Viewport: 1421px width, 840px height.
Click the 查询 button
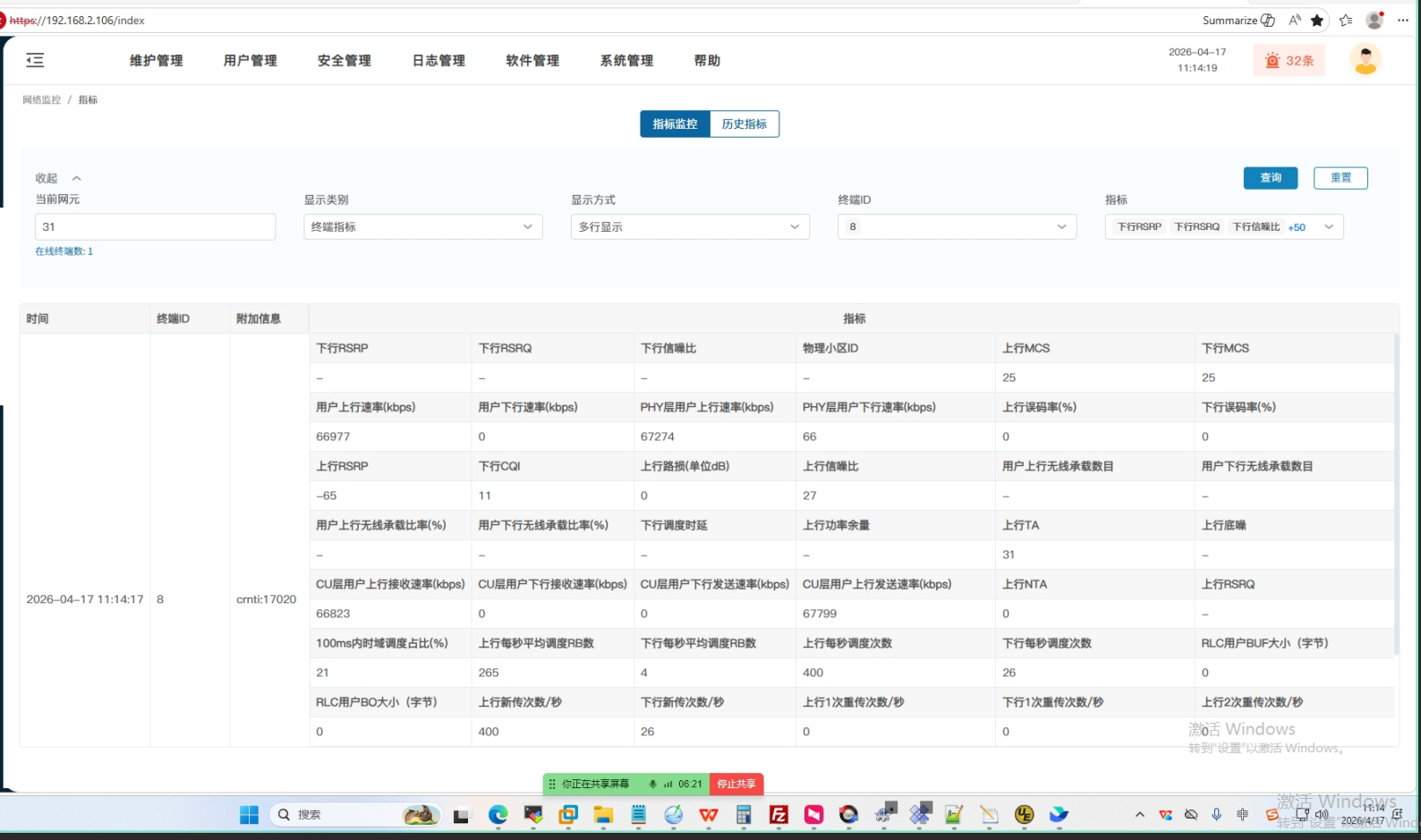pos(1270,178)
